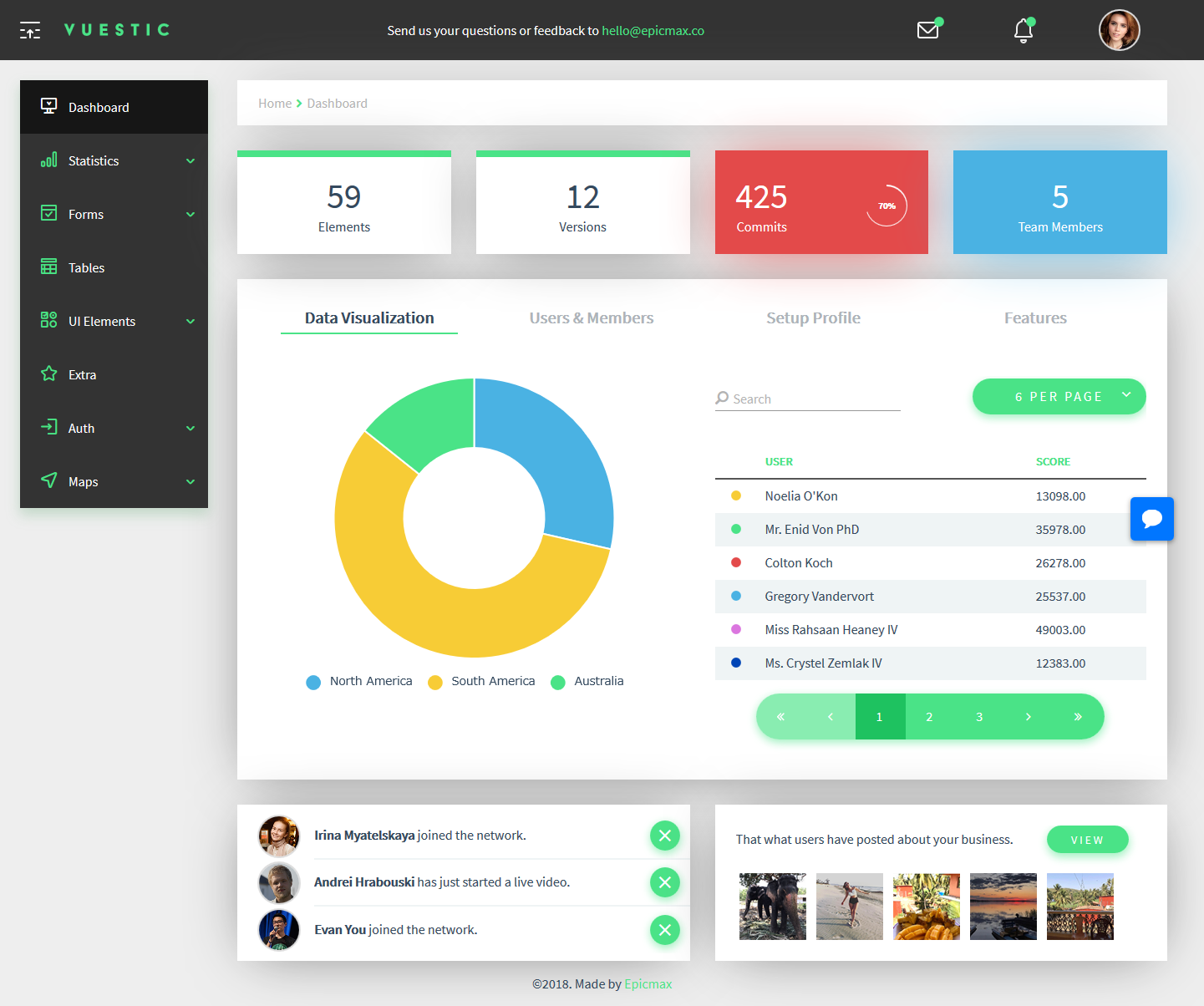Viewport: 1204px width, 1006px height.
Task: Select page 1 in pagination
Action: 880,717
